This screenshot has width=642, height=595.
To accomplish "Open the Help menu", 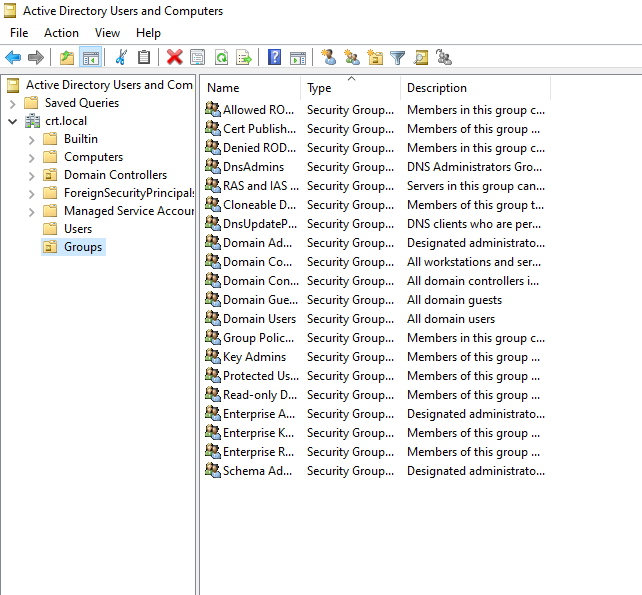I will [148, 33].
